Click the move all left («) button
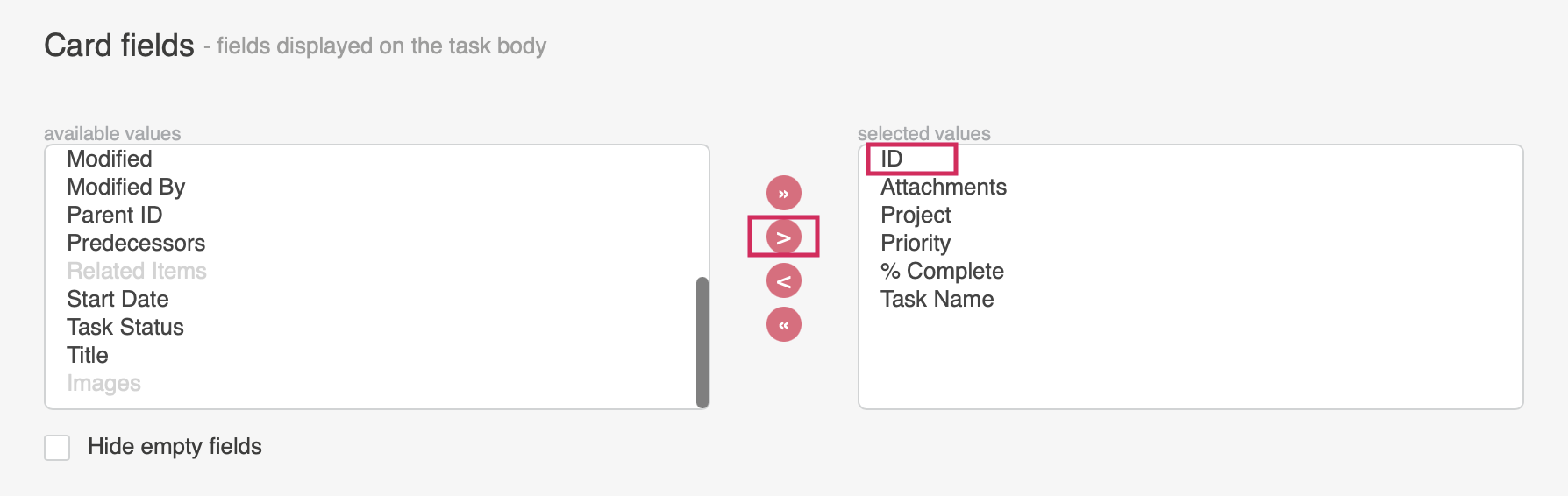The image size is (1568, 496). (783, 325)
